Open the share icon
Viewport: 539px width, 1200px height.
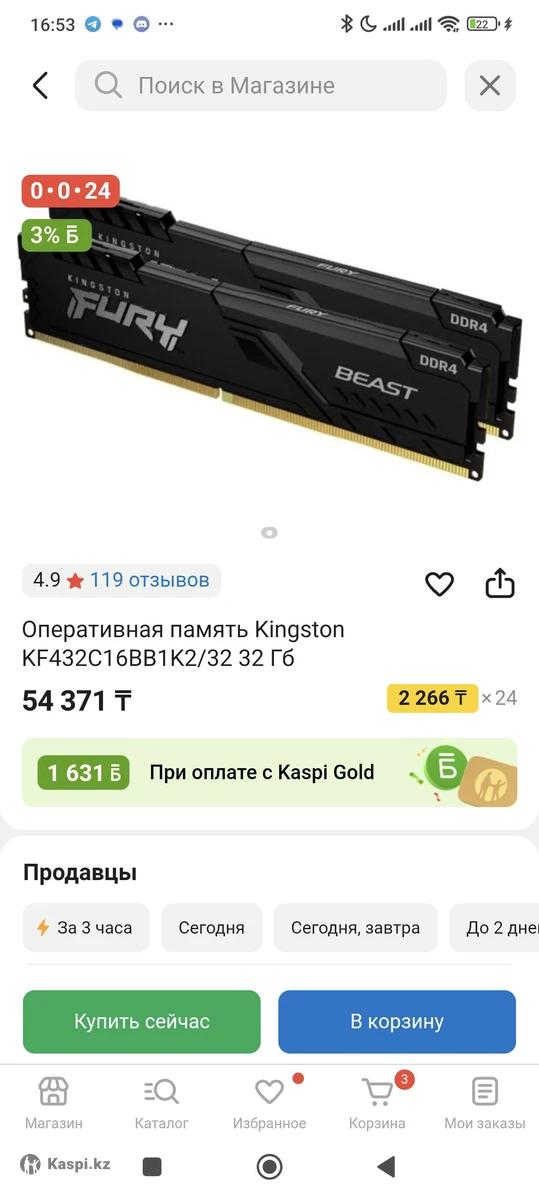(500, 583)
